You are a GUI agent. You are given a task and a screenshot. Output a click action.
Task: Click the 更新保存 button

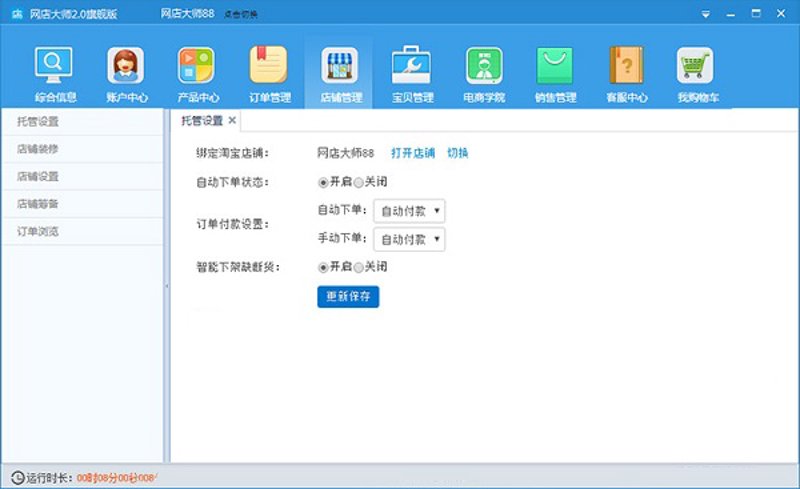pyautogui.click(x=348, y=297)
